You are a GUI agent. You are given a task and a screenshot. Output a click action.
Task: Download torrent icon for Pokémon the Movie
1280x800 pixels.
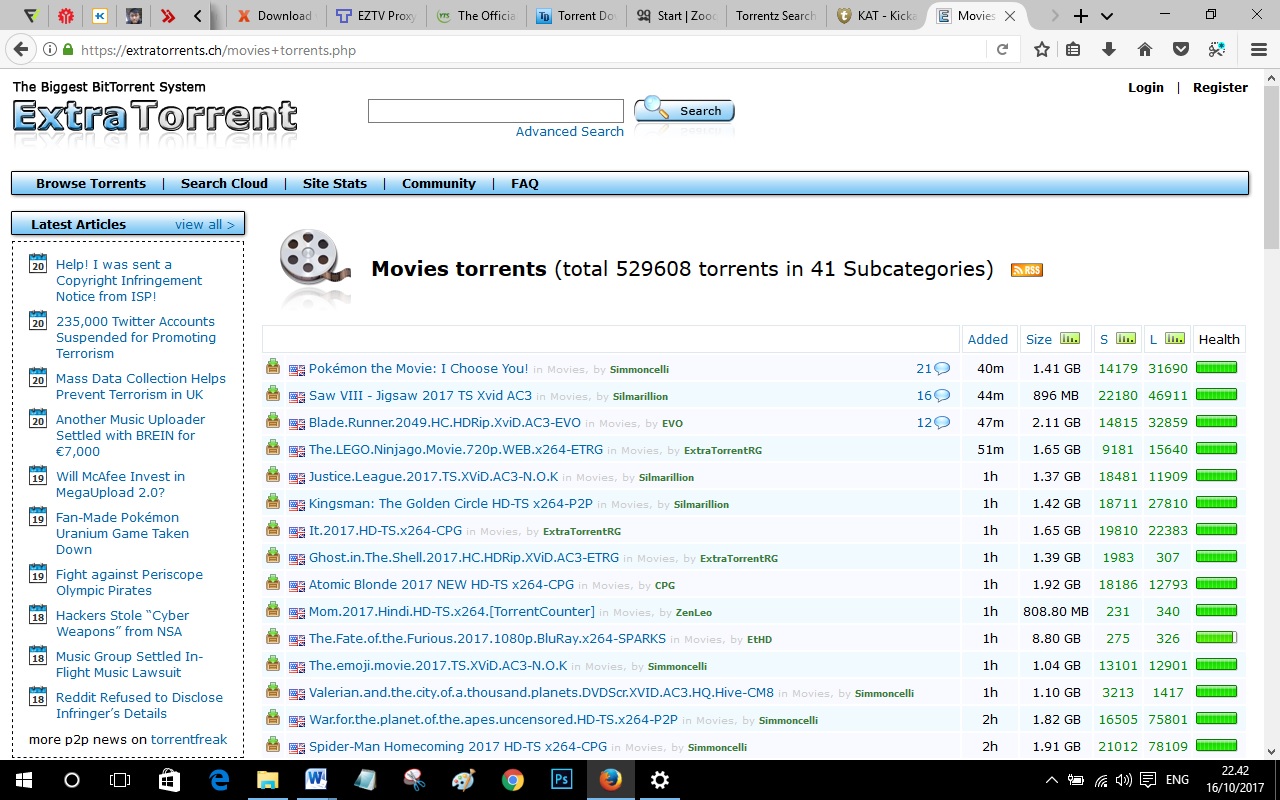coord(273,367)
